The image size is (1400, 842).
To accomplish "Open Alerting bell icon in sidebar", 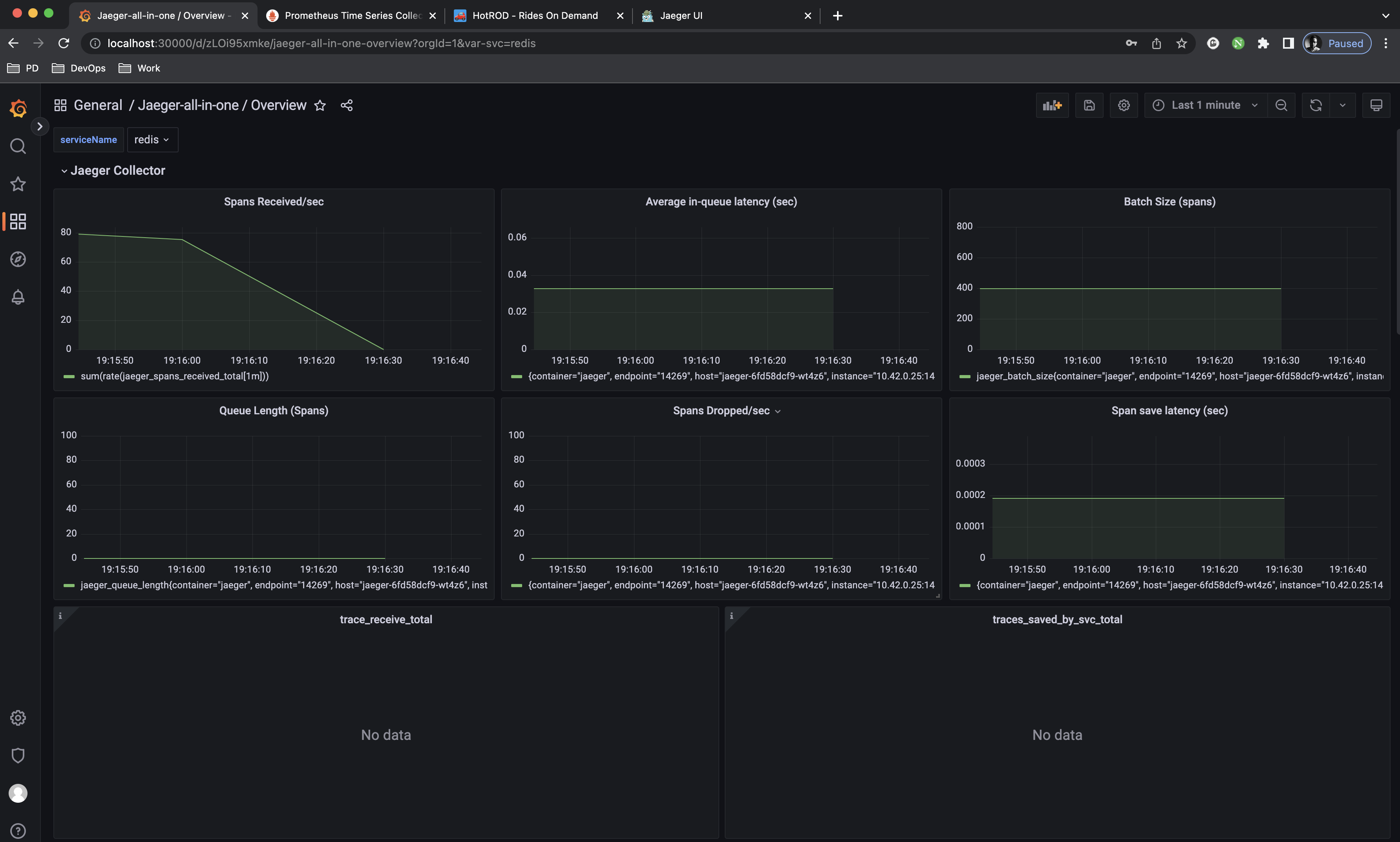I will 18,297.
